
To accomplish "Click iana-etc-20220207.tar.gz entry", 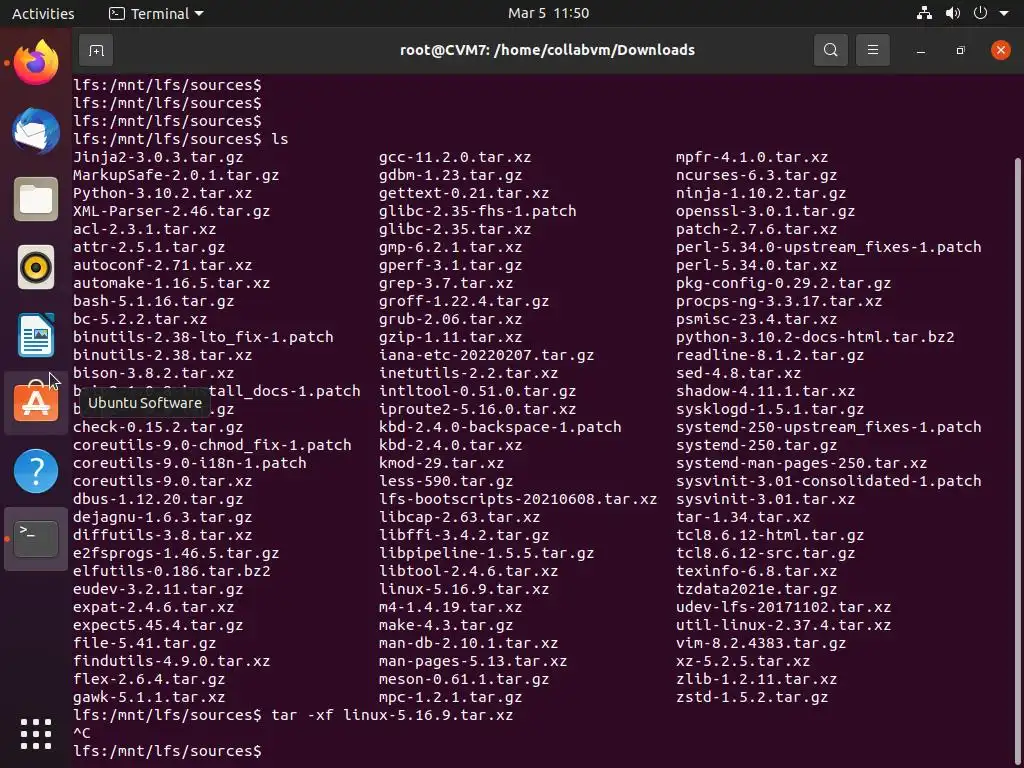I will point(486,355).
